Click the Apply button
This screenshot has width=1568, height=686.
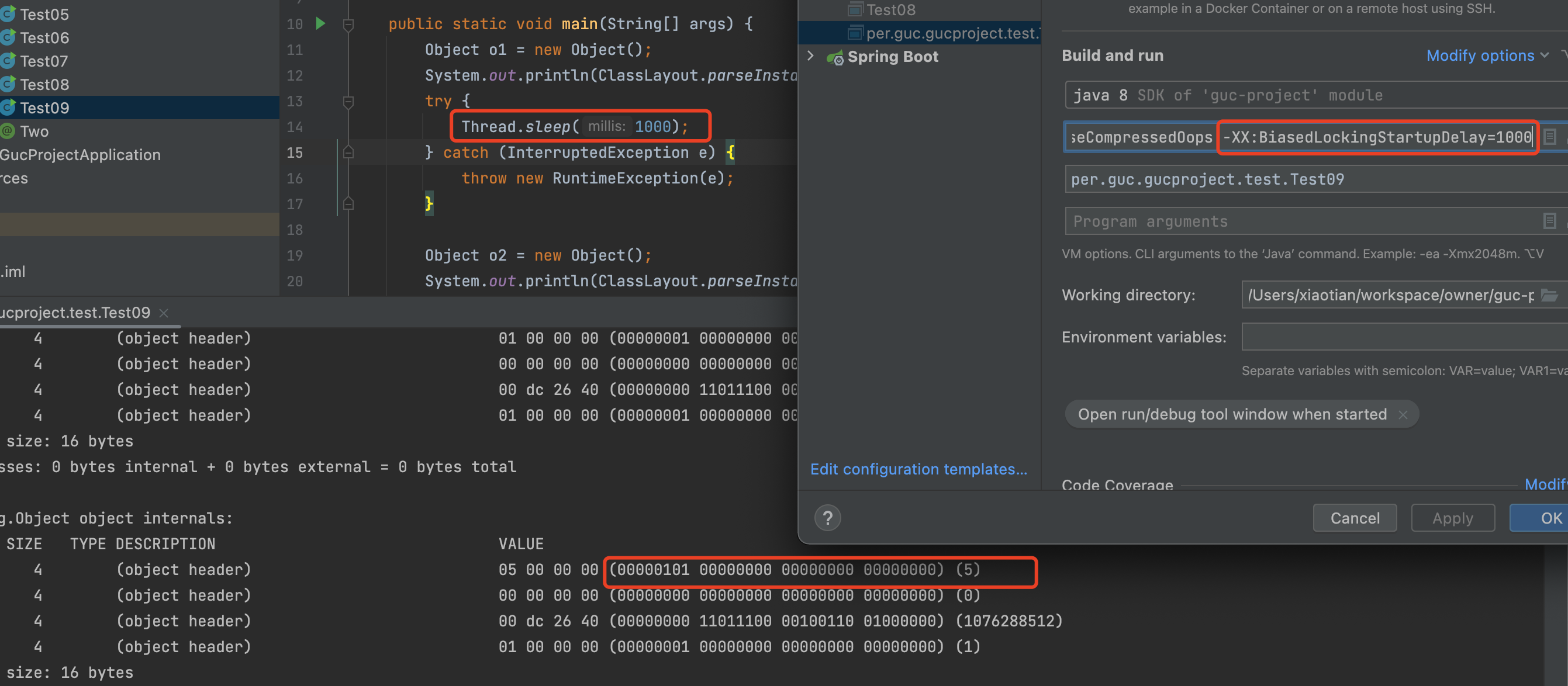pyautogui.click(x=1452, y=518)
